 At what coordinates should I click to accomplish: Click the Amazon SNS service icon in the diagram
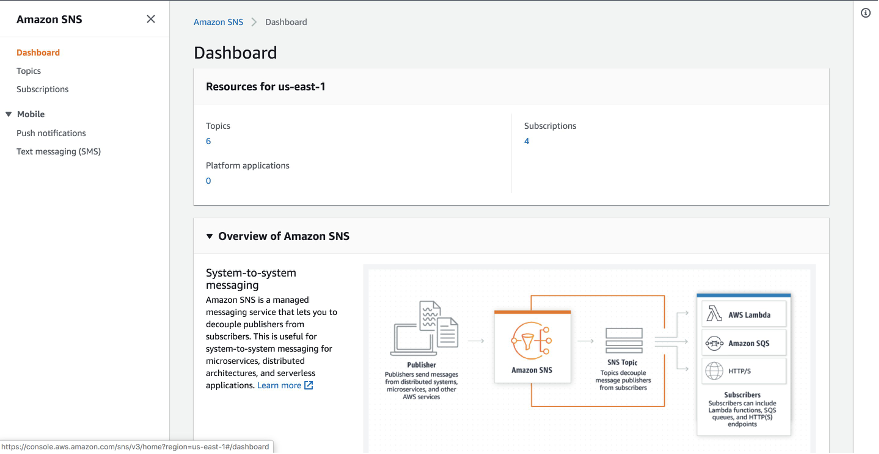pos(532,340)
